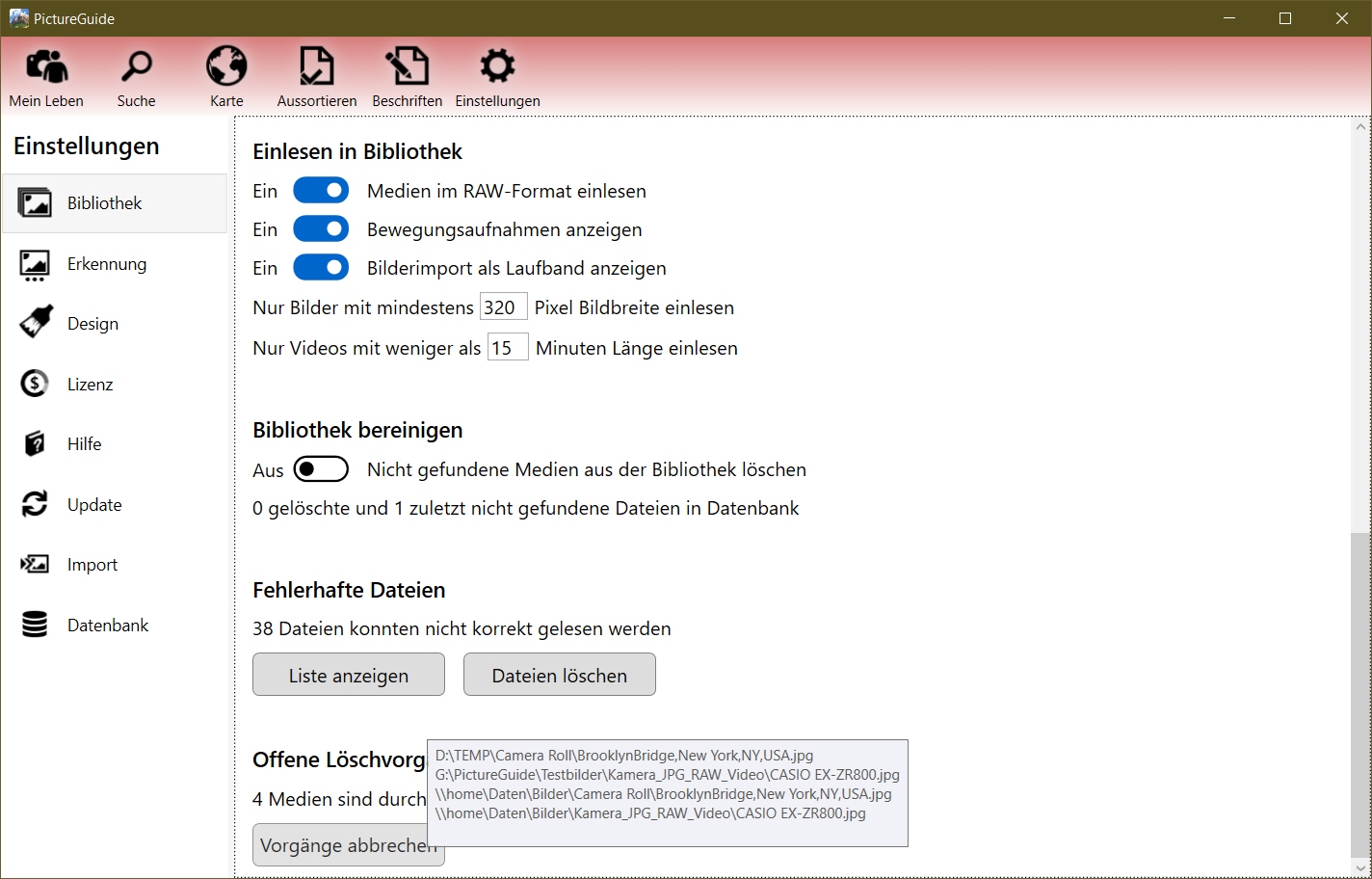This screenshot has width=1372, height=879.
Task: Click the Import picture-arrow icon
Action: coord(35,564)
